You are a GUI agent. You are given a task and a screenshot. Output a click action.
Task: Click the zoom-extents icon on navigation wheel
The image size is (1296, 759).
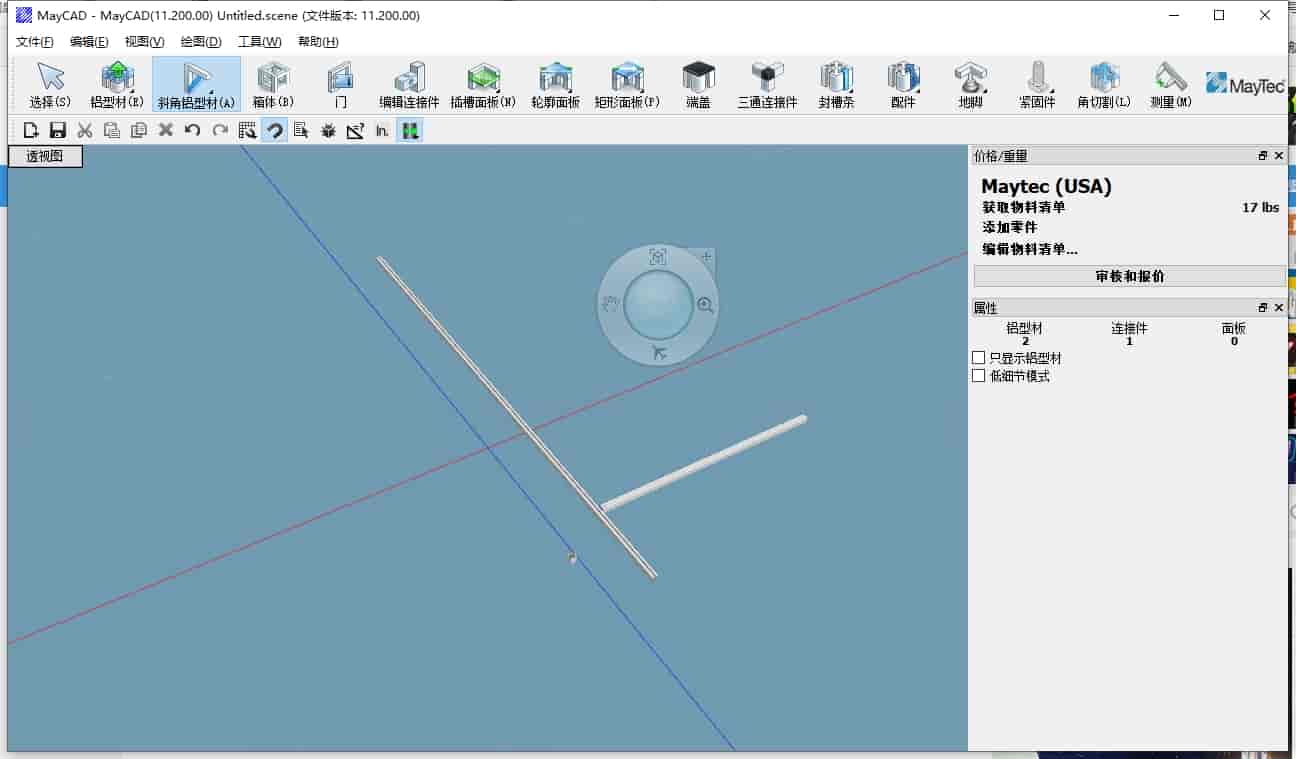657,257
